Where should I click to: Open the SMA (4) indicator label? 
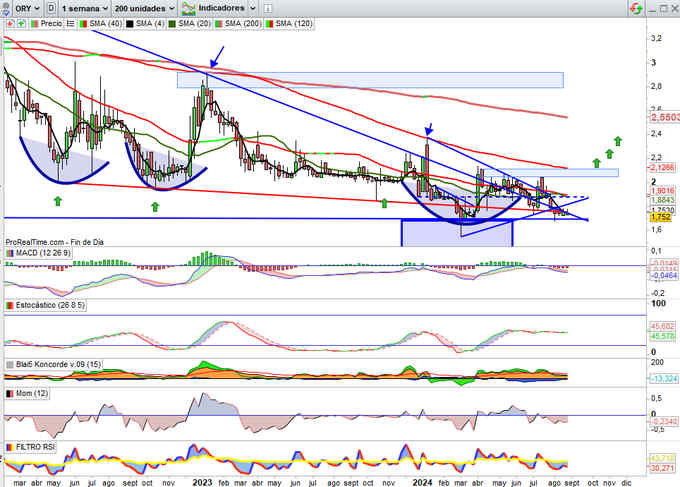click(x=150, y=23)
